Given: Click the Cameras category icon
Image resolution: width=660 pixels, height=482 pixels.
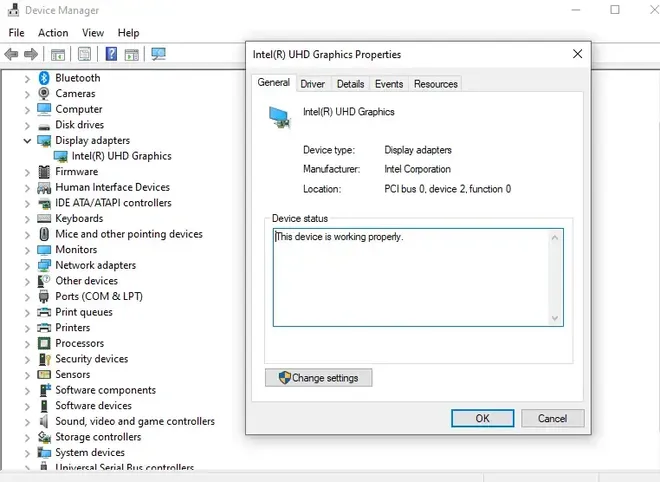Looking at the screenshot, I should pos(44,93).
